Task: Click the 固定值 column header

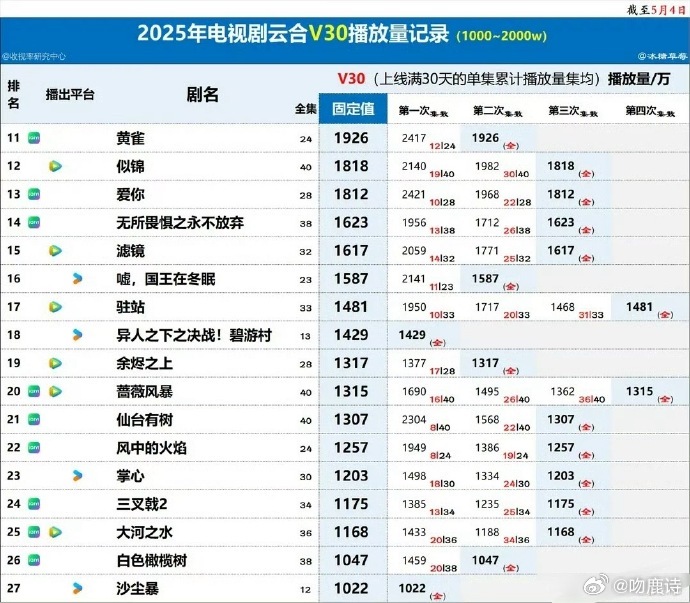Action: tap(353, 108)
